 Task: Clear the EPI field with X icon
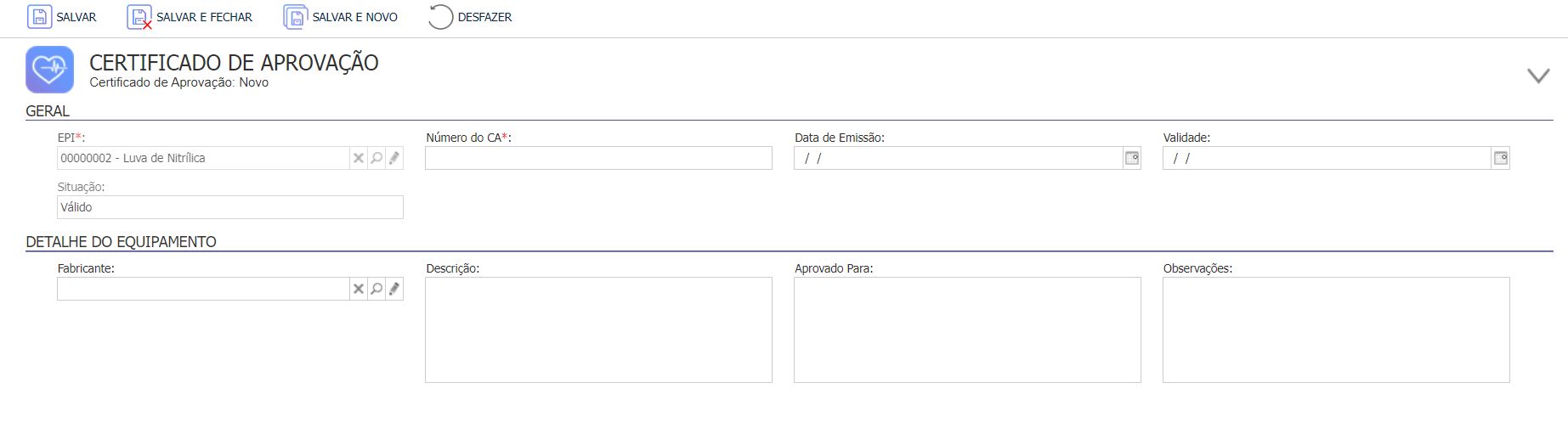359,158
